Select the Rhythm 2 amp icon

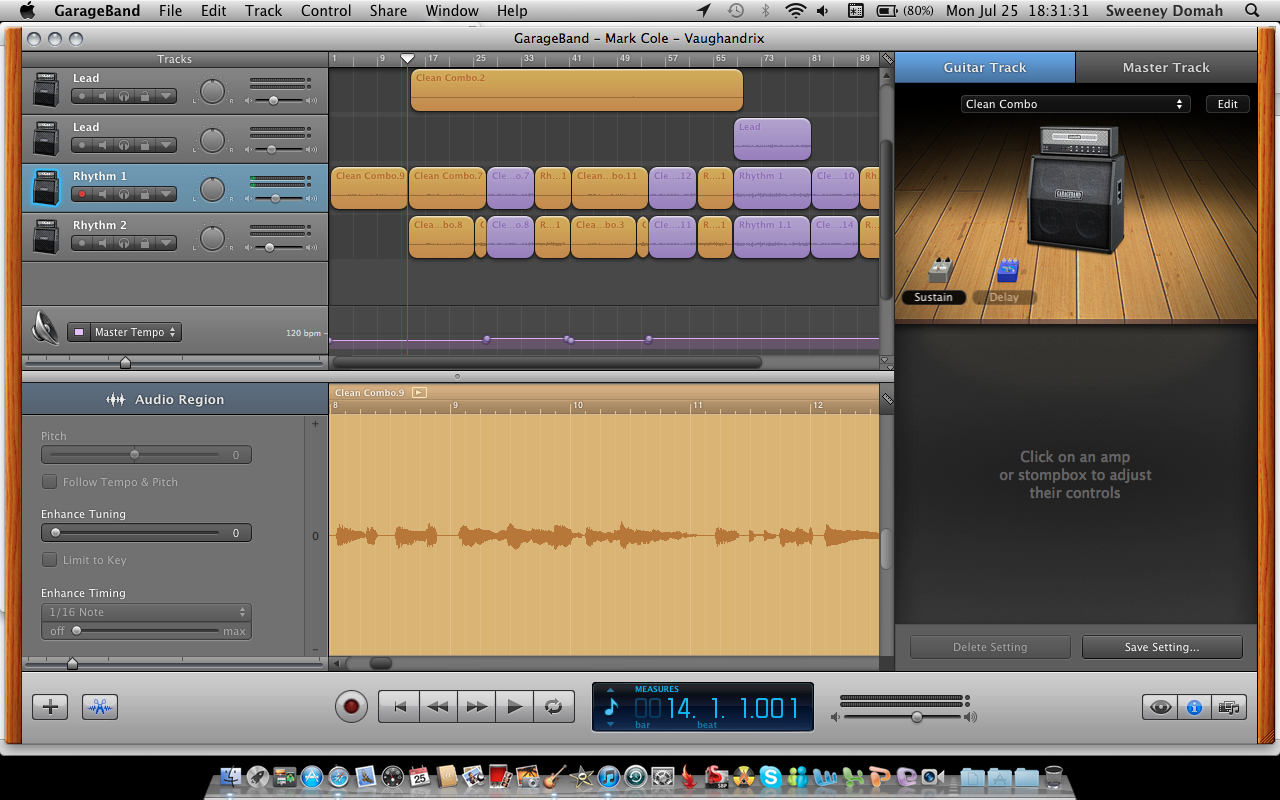coord(46,237)
